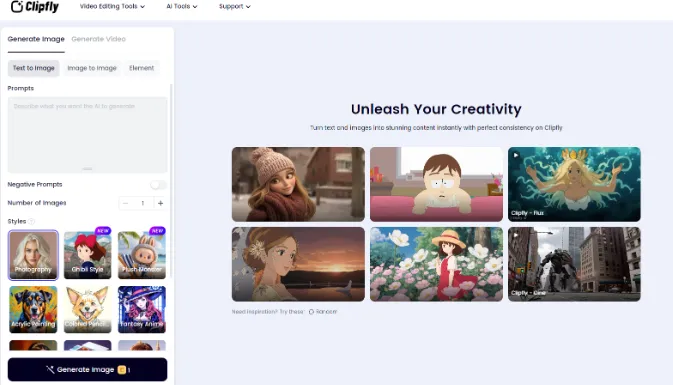Choose the Plush Monster style

pyautogui.click(x=142, y=255)
